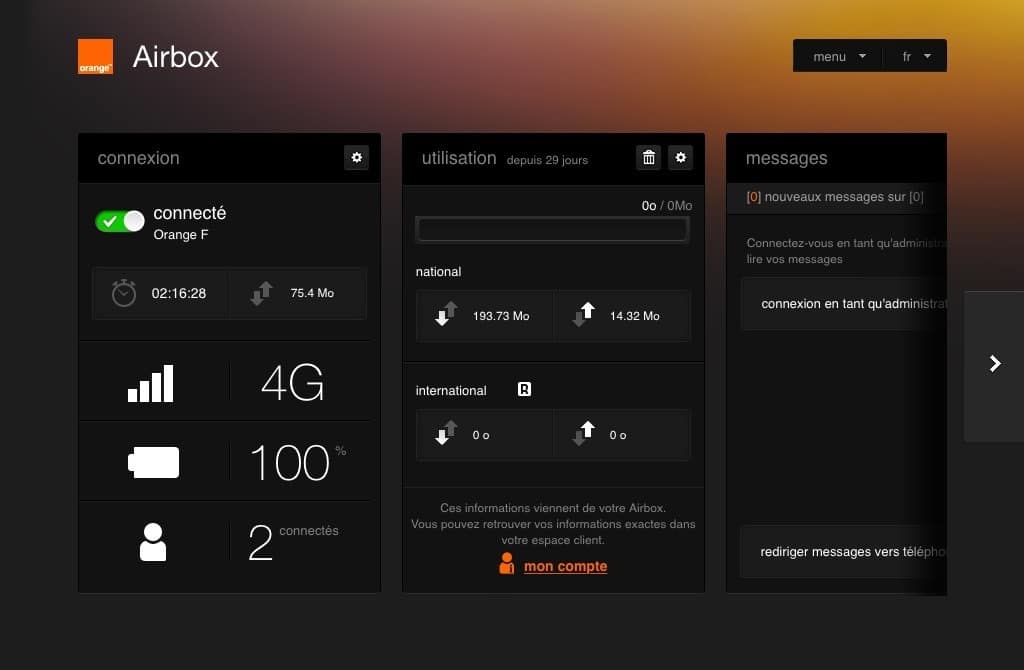The height and width of the screenshot is (670, 1024).
Task: Click the signal strength bars icon
Action: pyautogui.click(x=153, y=381)
